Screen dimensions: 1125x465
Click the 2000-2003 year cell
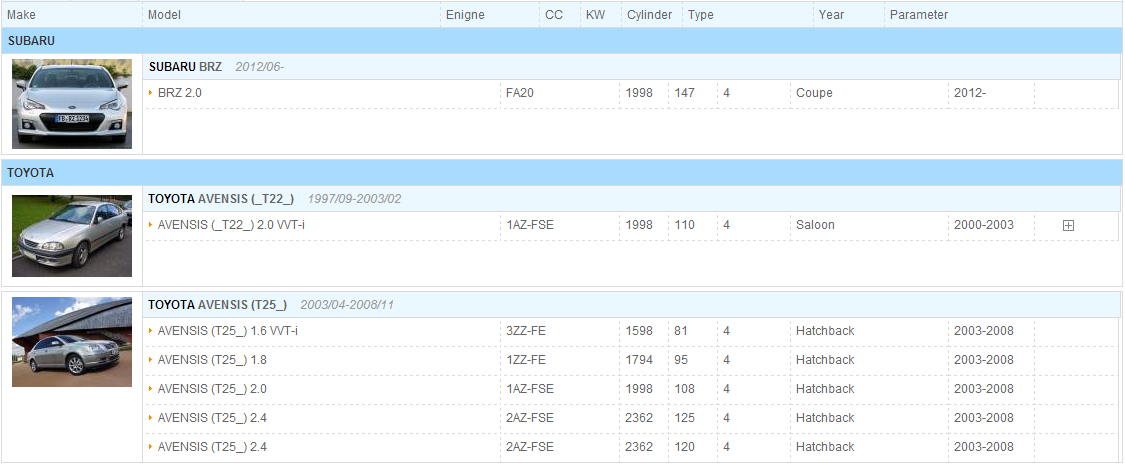(984, 225)
